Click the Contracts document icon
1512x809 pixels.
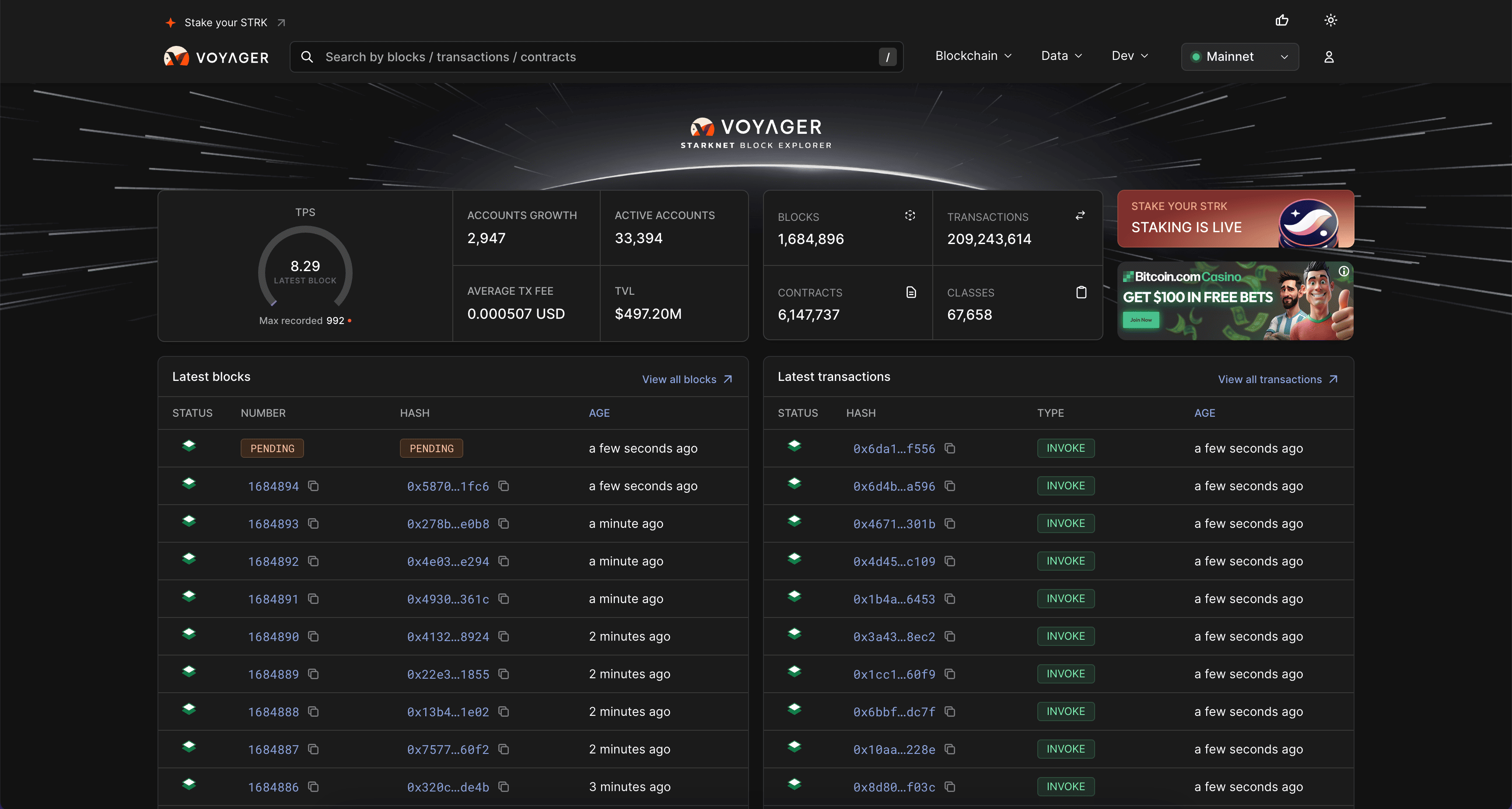coord(911,292)
